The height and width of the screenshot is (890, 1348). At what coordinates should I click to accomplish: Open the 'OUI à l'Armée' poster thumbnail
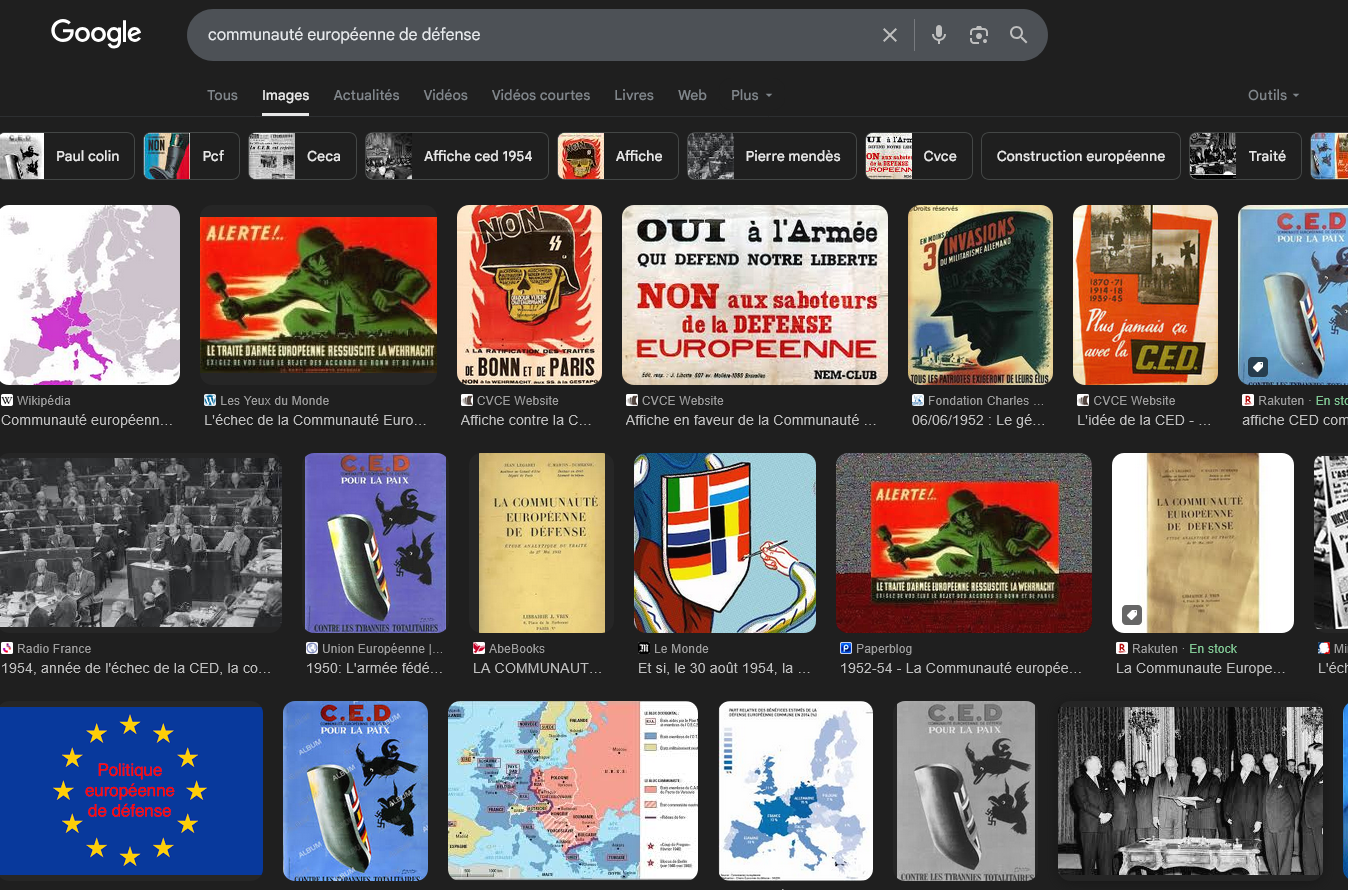point(755,295)
